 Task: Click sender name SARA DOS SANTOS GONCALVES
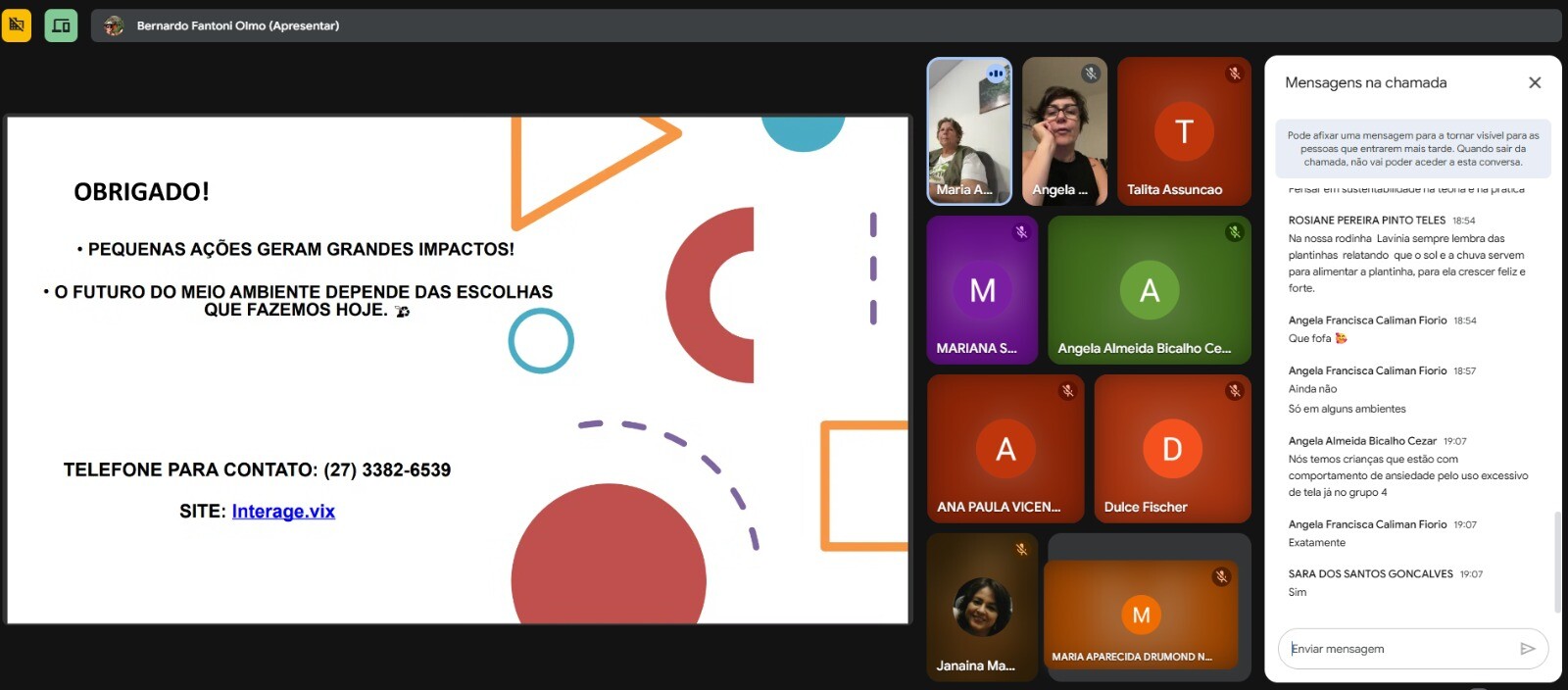click(1370, 574)
